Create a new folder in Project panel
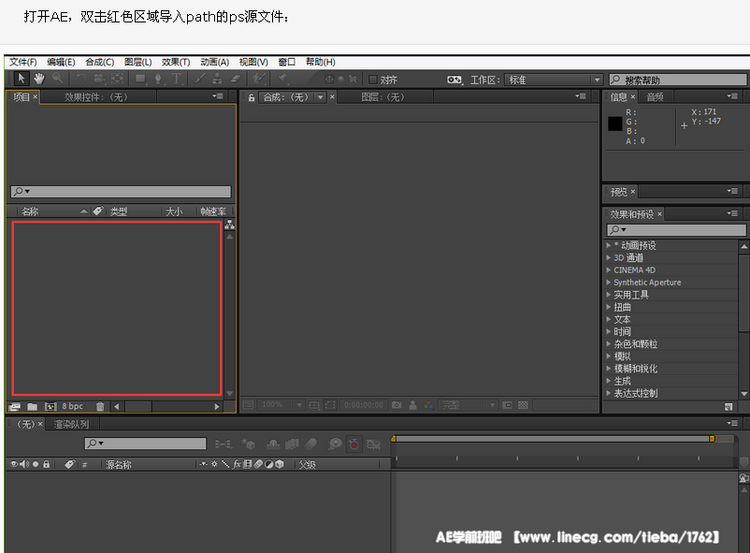The image size is (750, 553). [x=32, y=407]
